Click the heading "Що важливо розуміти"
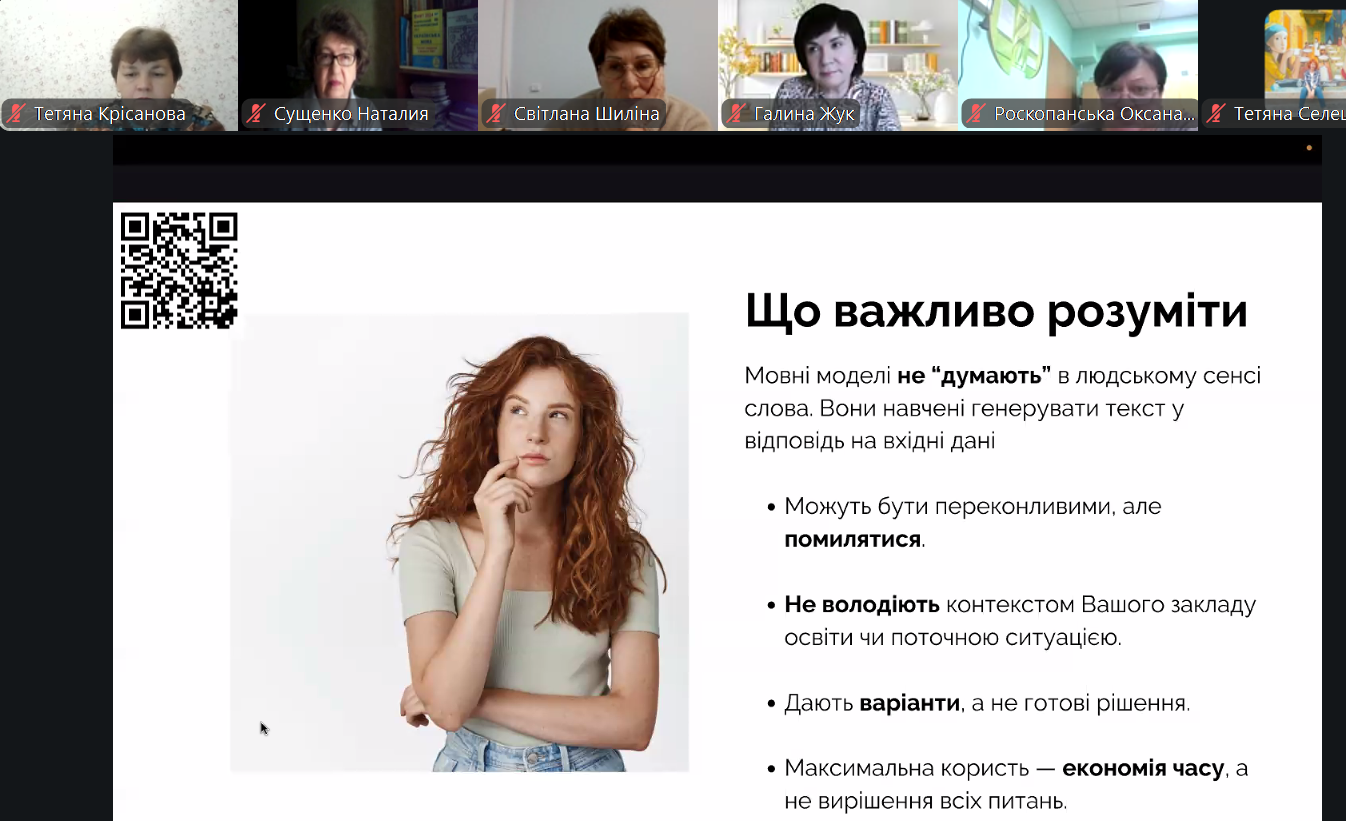 (996, 311)
